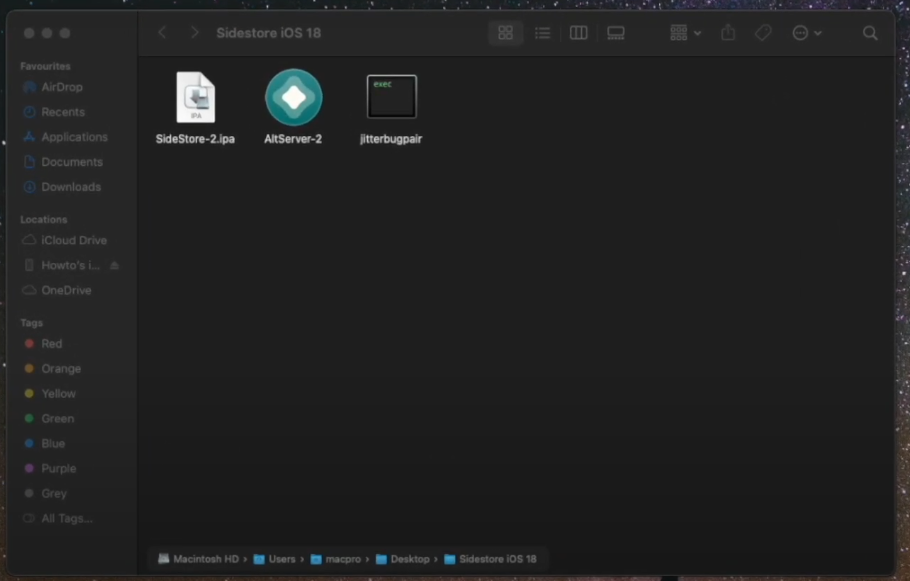
Task: Click the Share toolbar button
Action: (x=728, y=33)
